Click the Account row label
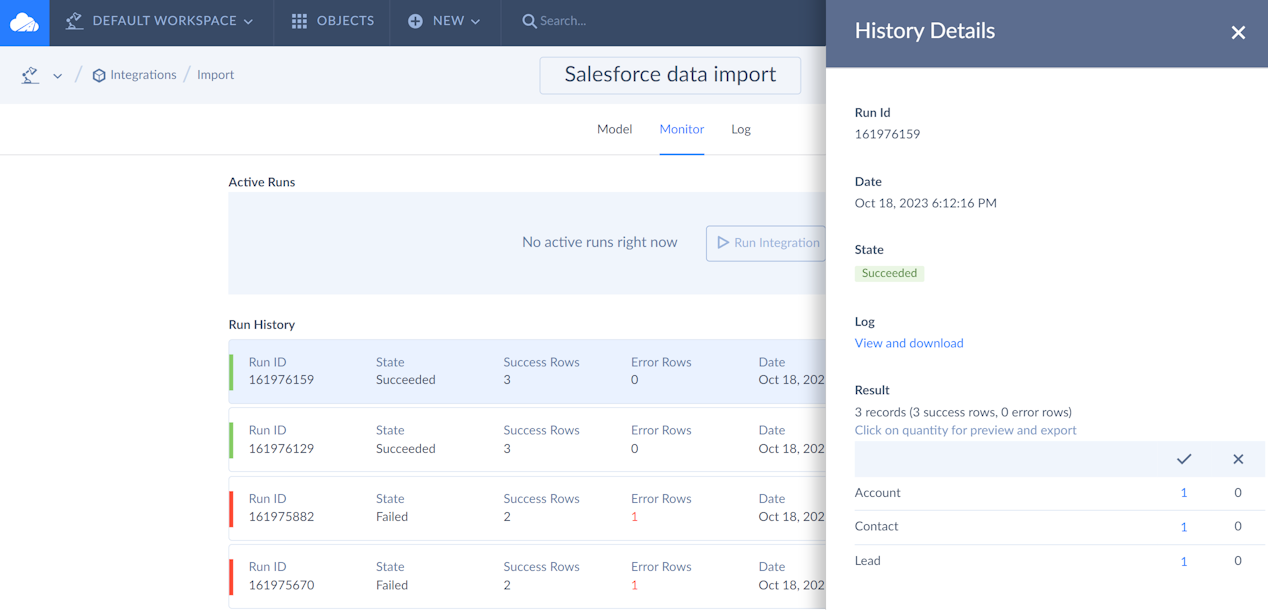This screenshot has height=610, width=1268. [x=877, y=493]
